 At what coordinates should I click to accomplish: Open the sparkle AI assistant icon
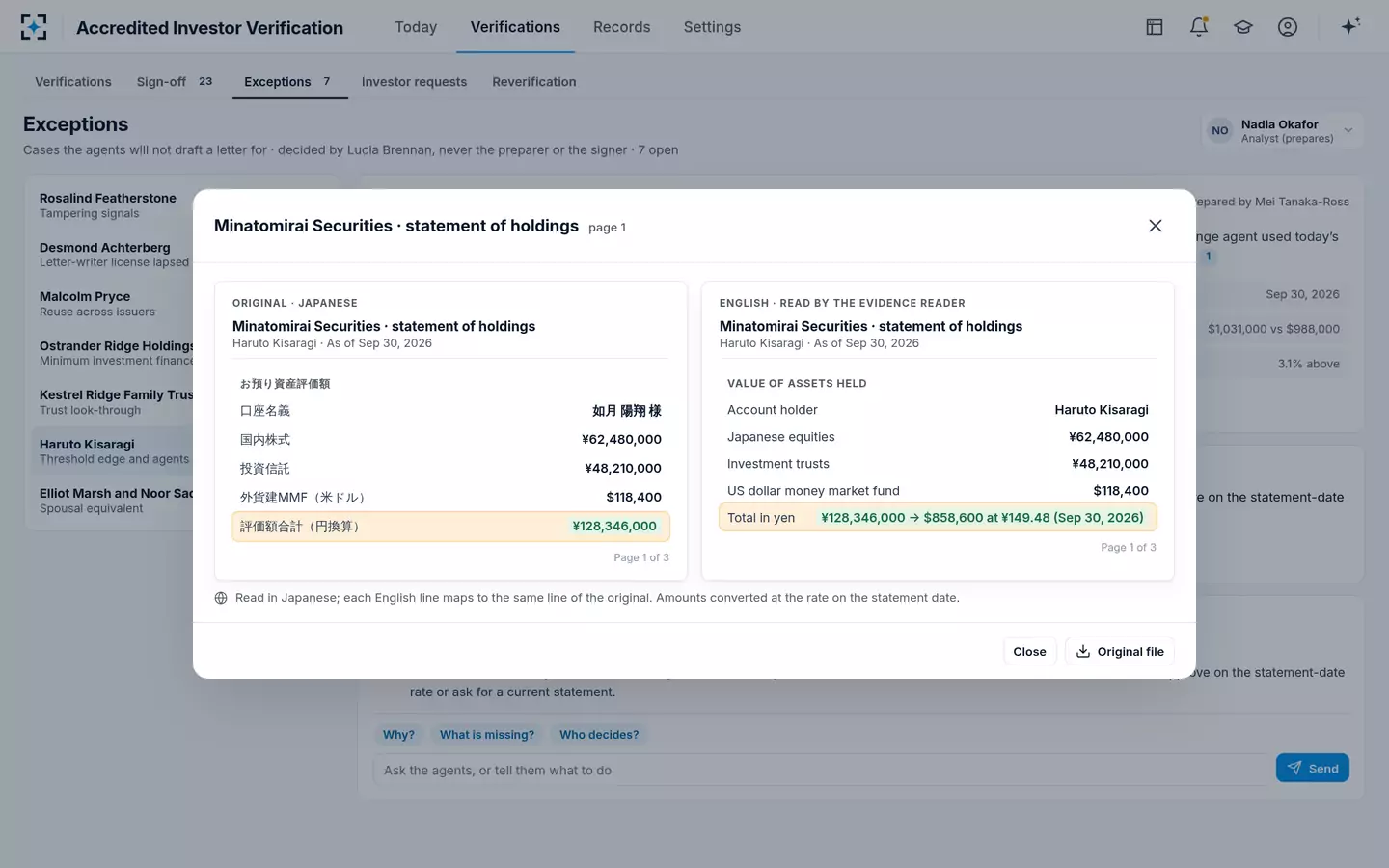coord(1350,27)
